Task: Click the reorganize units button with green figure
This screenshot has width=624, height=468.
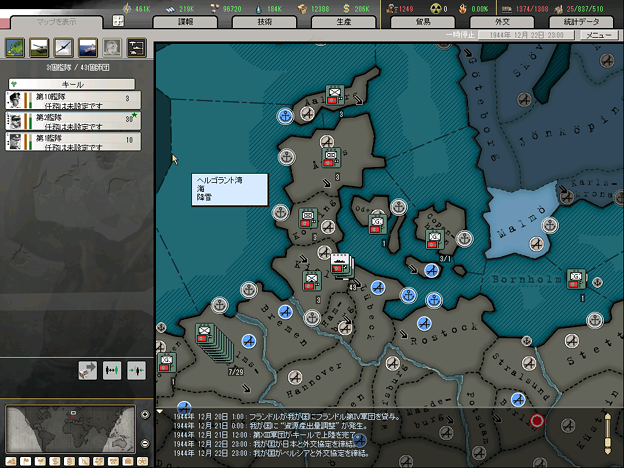Action: point(112,370)
